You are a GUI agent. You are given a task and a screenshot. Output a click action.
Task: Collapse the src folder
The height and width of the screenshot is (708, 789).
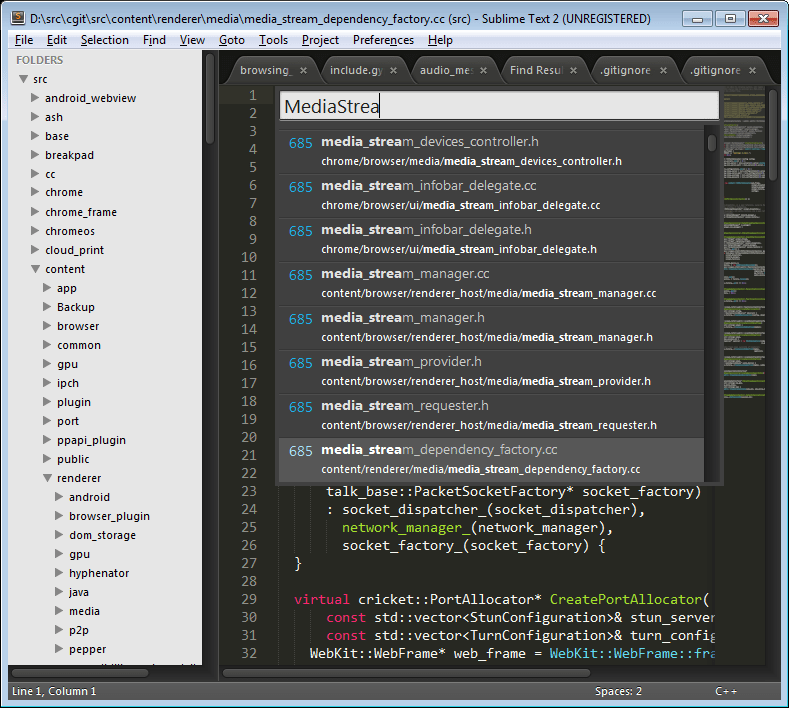coord(23,79)
